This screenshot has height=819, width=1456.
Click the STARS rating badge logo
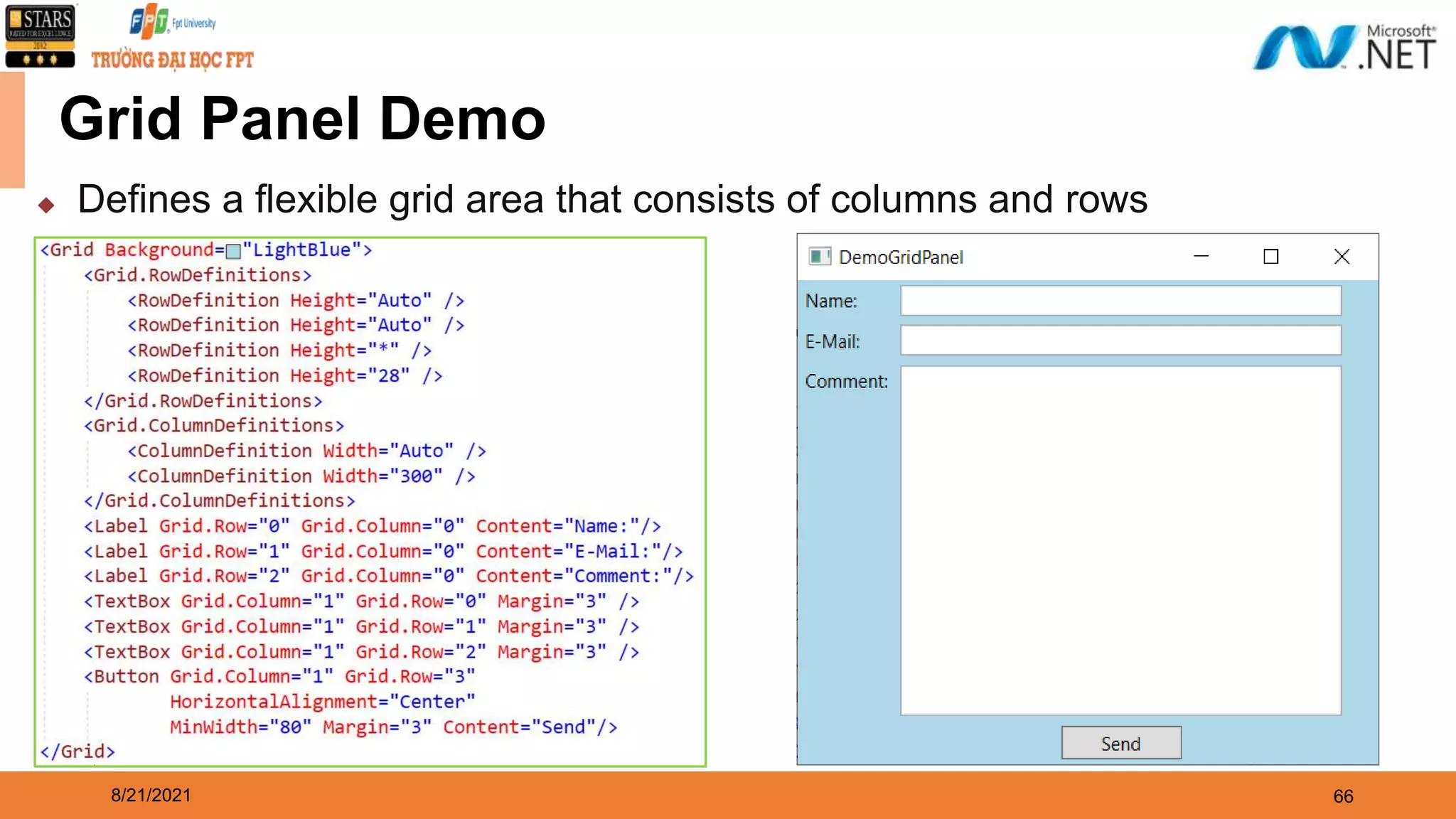click(40, 36)
